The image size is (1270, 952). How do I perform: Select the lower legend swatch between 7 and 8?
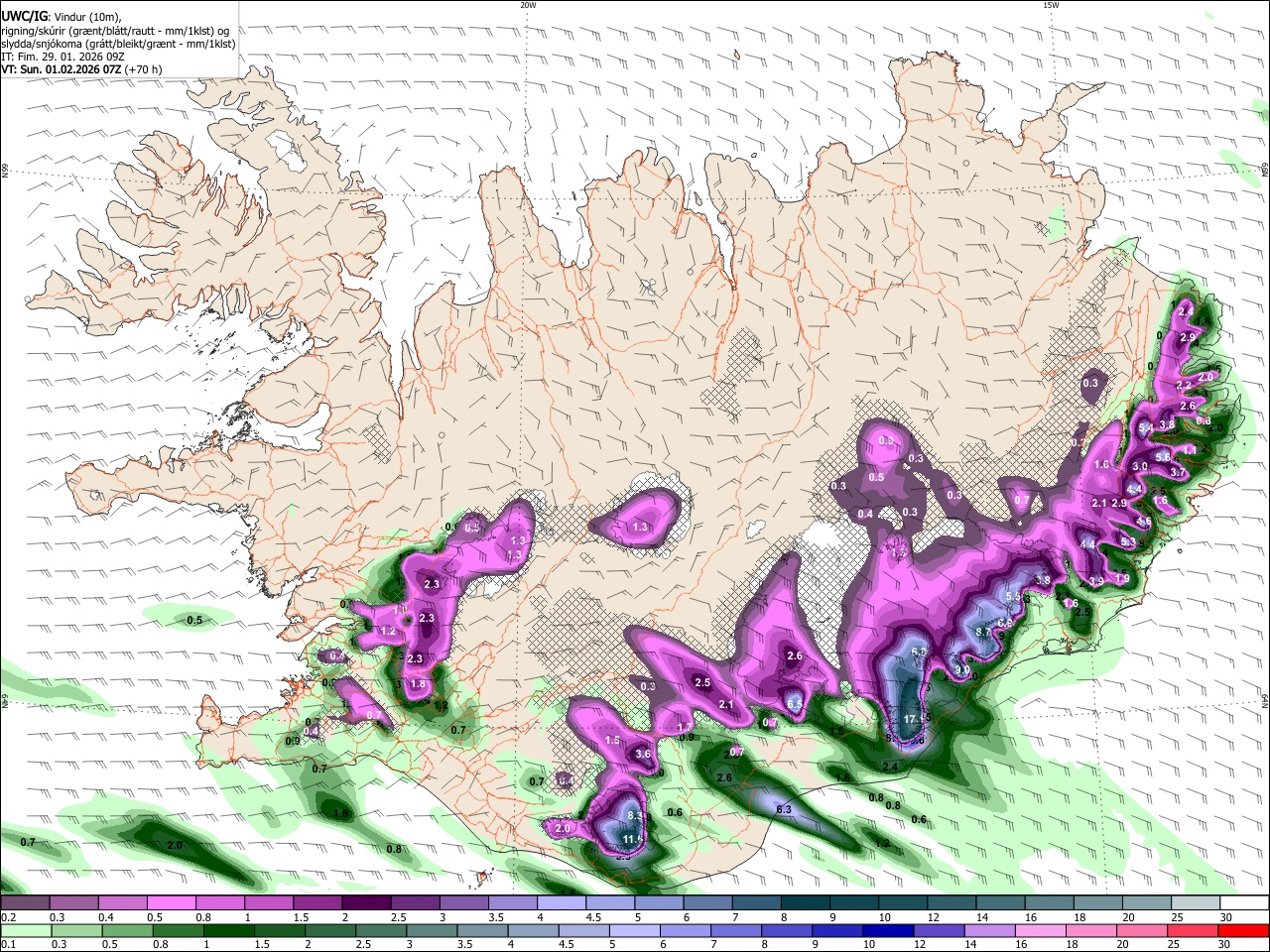point(737,930)
